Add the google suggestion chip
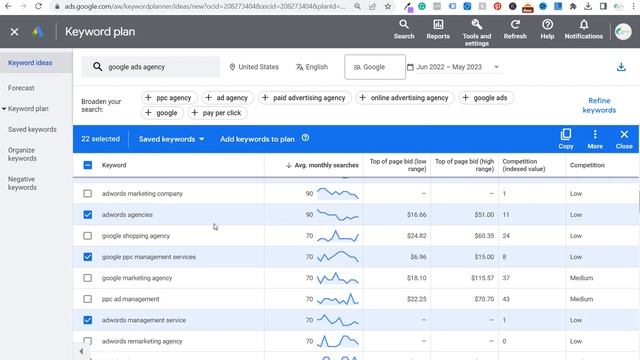Viewport: 640px width, 360px height. [x=162, y=113]
